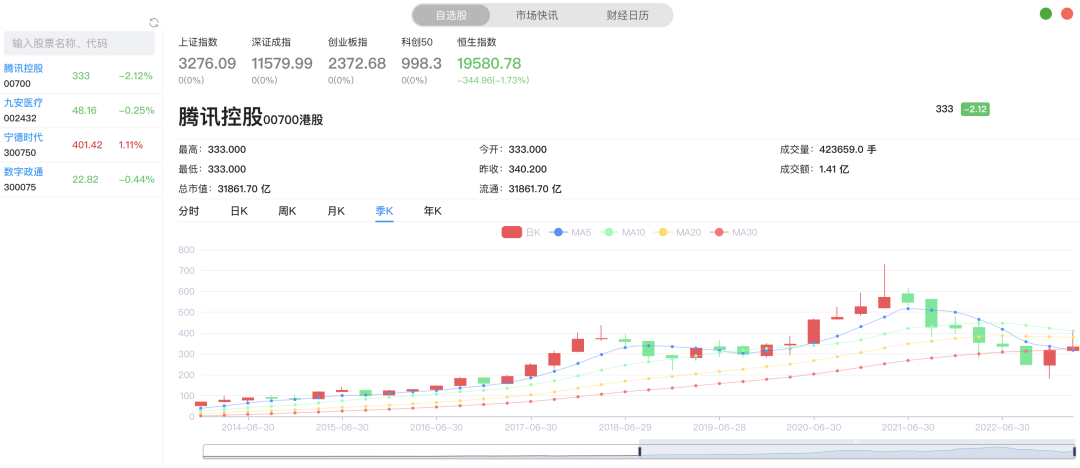This screenshot has height=468, width=1080.
Task: Select 数字政通 in the watchlist
Action: tap(81, 179)
